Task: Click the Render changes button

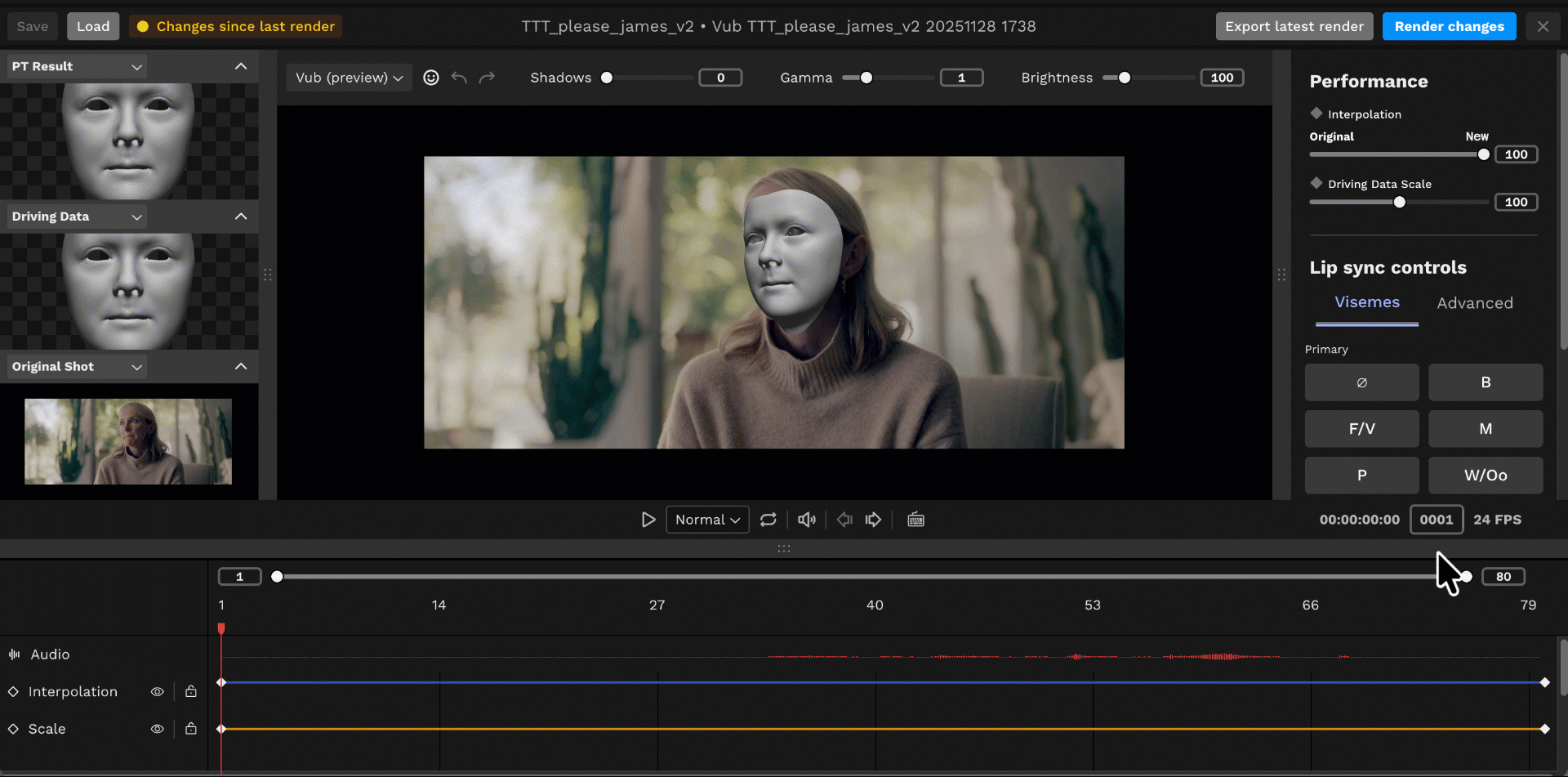Action: pyautogui.click(x=1449, y=26)
